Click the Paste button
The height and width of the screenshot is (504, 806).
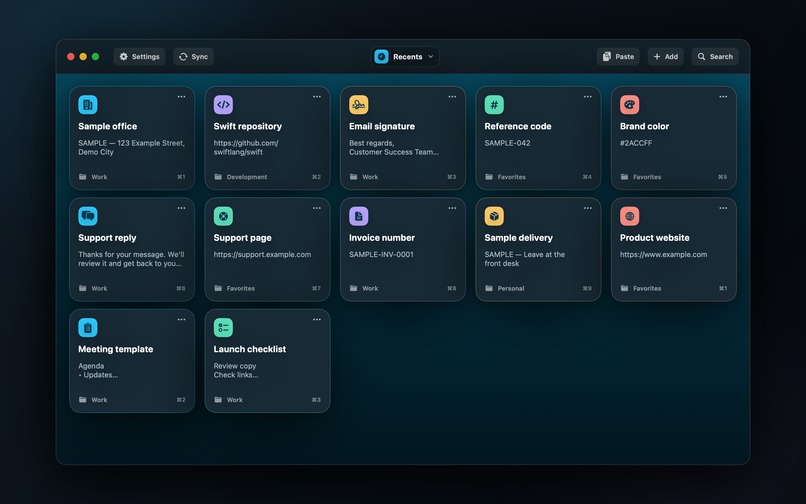point(618,57)
